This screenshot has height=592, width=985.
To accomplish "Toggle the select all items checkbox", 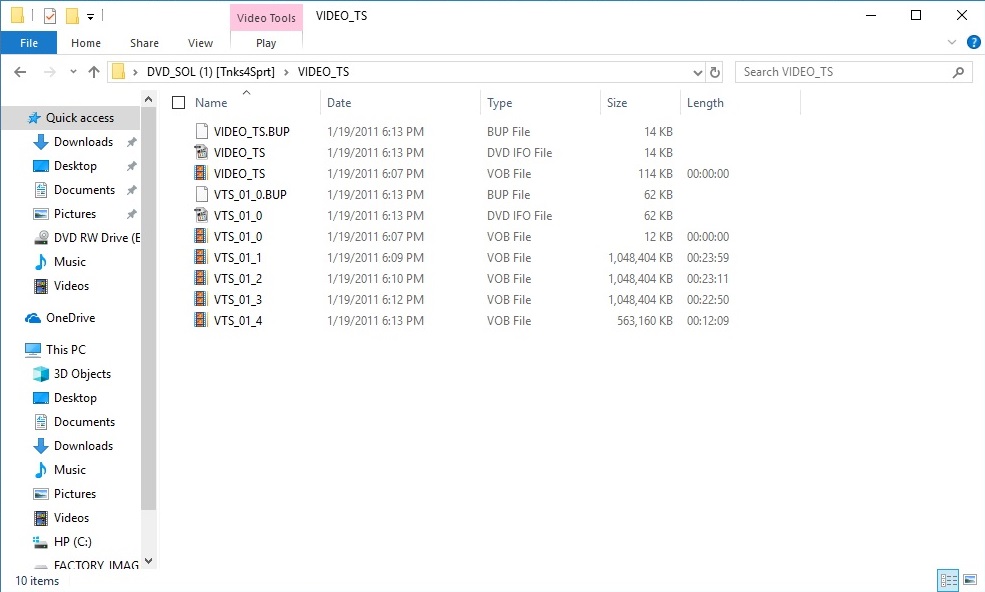I will [178, 102].
